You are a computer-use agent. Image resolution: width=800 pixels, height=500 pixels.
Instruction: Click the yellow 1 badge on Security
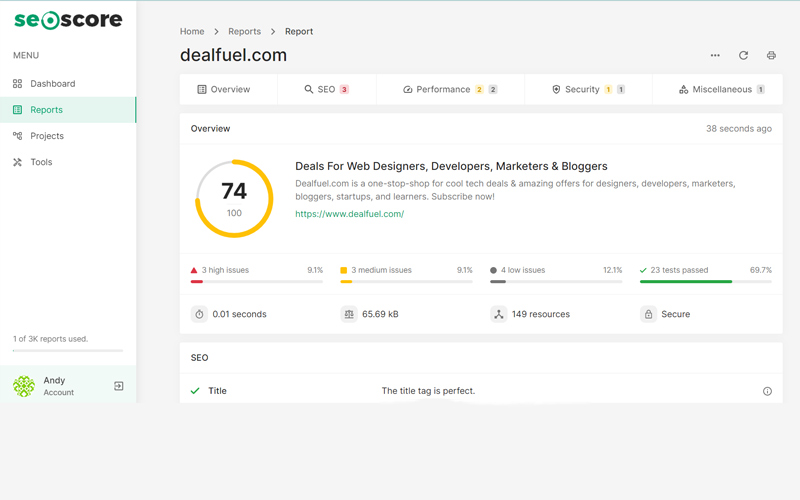(608, 89)
